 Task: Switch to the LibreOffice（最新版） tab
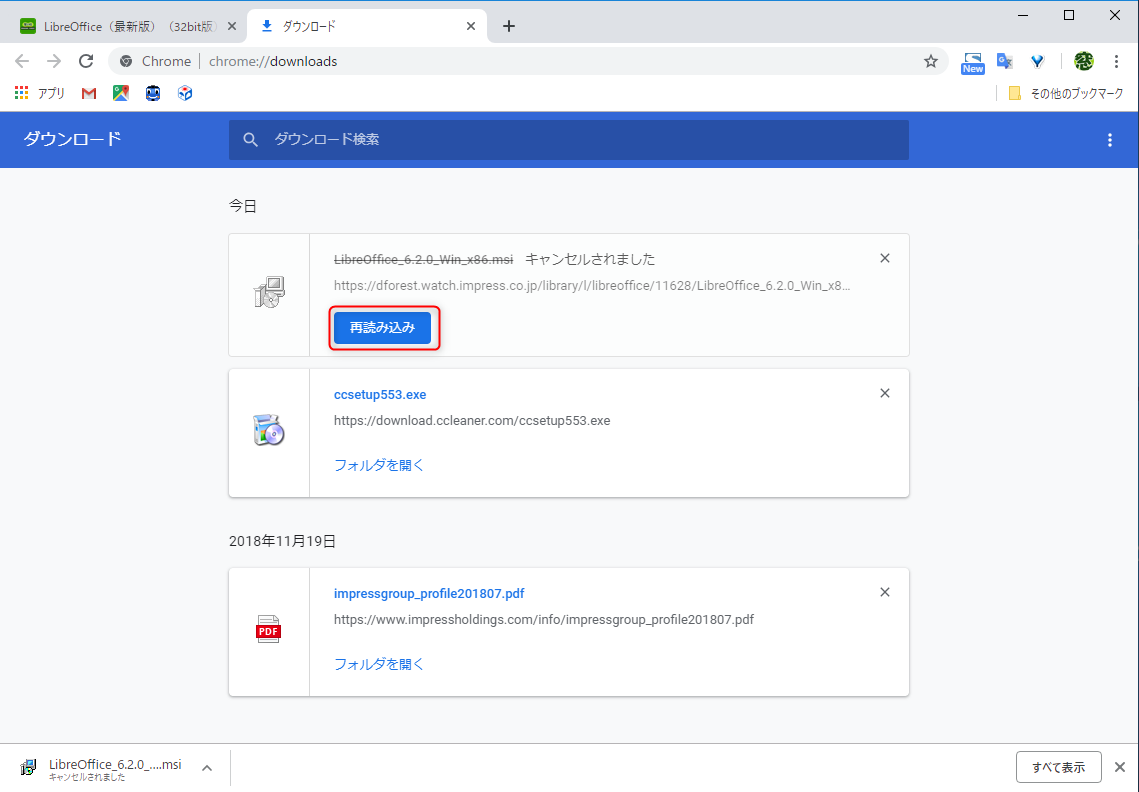click(120, 25)
